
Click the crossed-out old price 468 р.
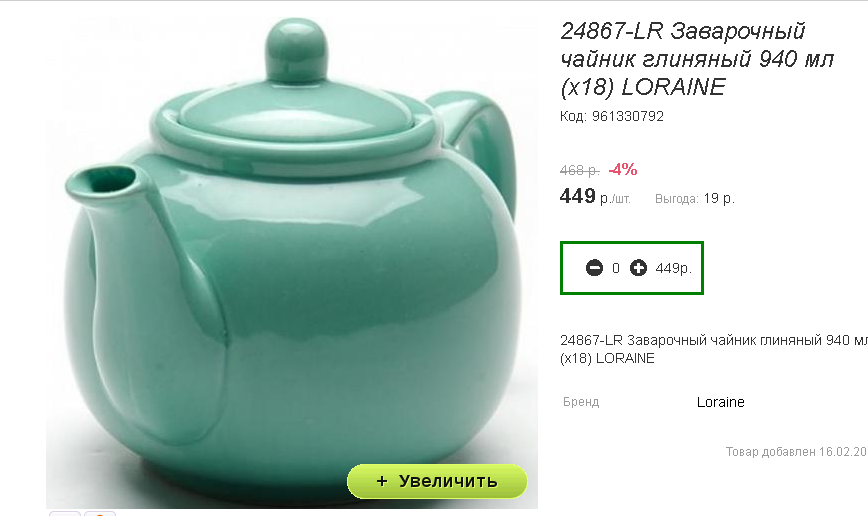(580, 171)
